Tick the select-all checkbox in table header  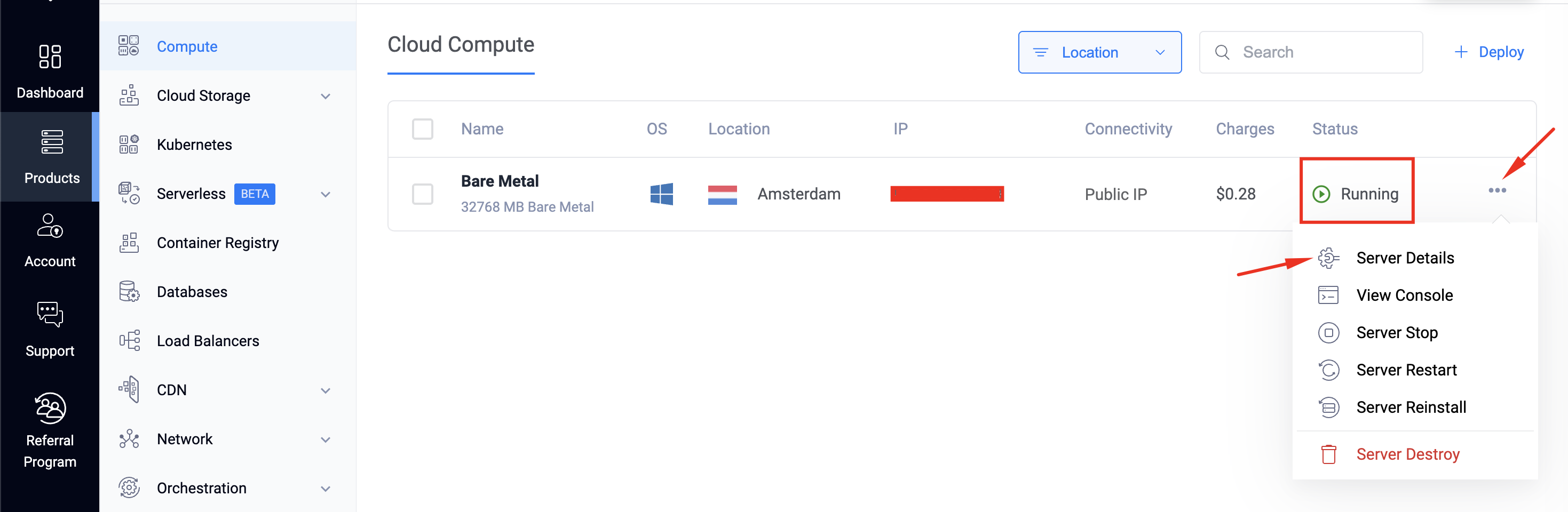click(423, 129)
